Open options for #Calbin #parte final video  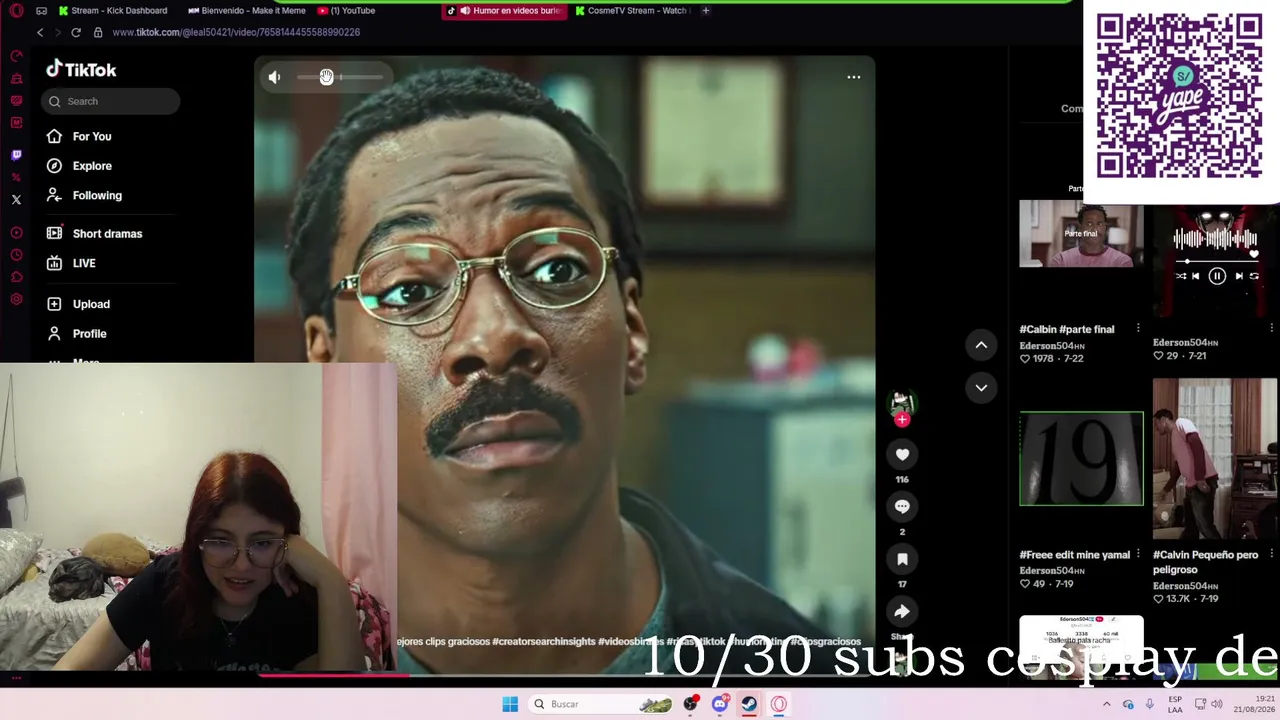(1137, 328)
